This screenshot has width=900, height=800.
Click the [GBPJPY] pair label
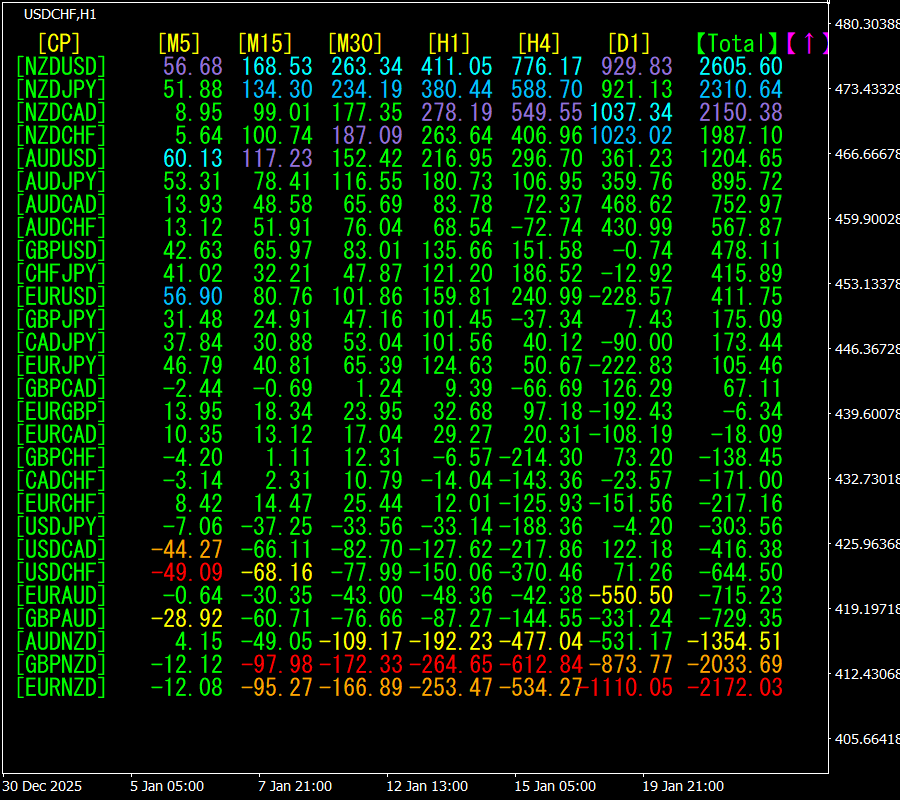[61, 319]
